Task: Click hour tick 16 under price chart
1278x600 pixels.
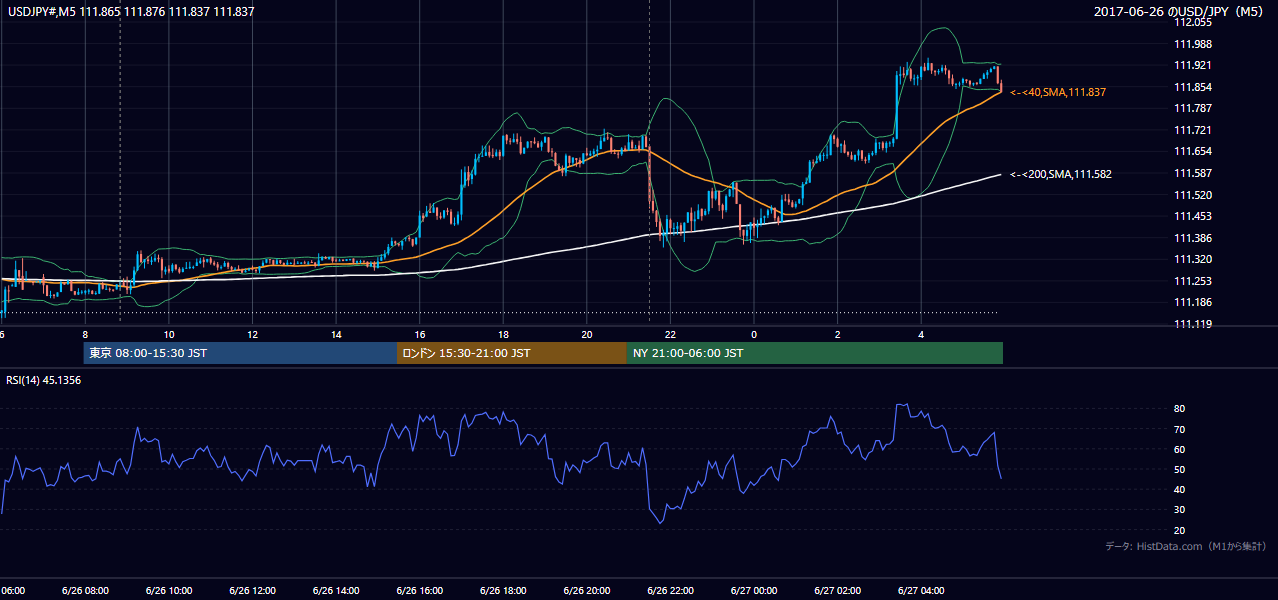Action: pos(420,334)
